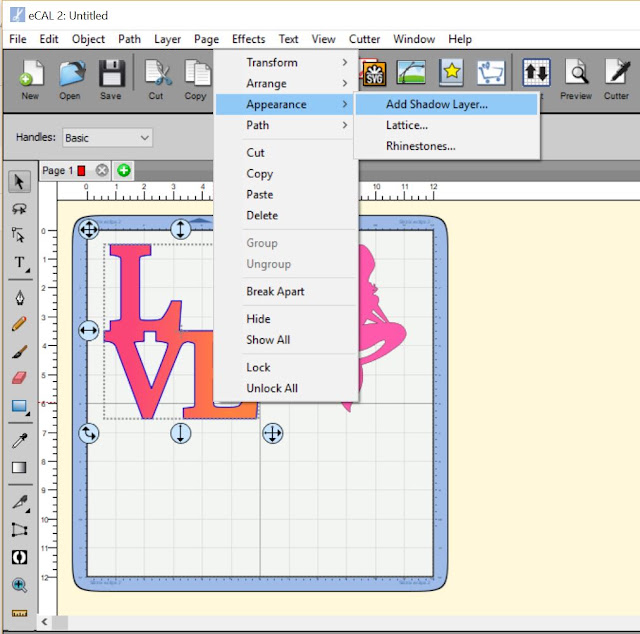Select the Text tool
Viewport: 640px width, 634px height.
point(20,263)
